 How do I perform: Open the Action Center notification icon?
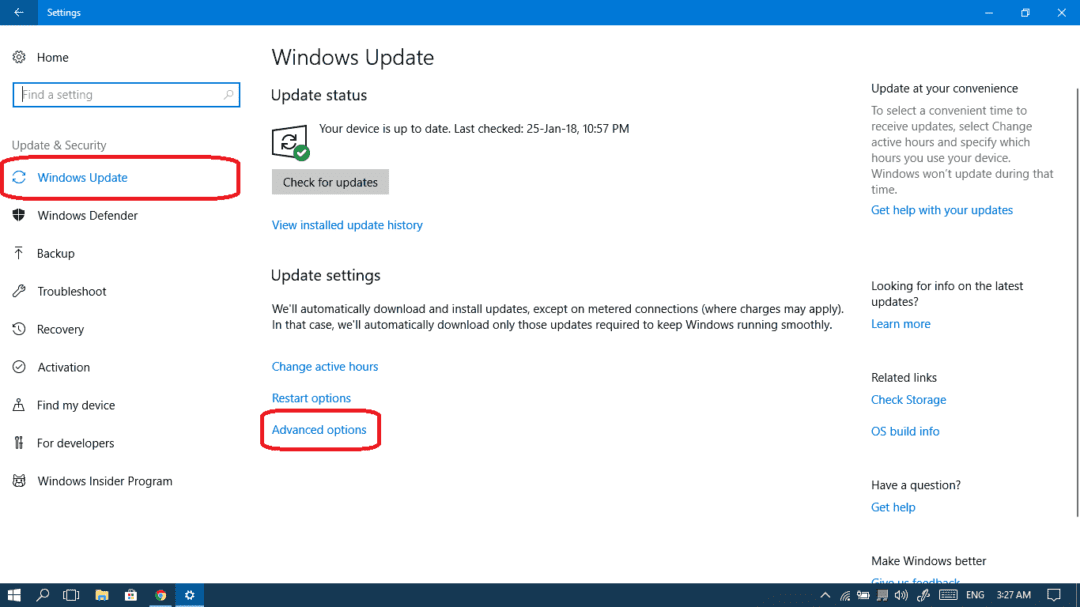tap(1054, 595)
